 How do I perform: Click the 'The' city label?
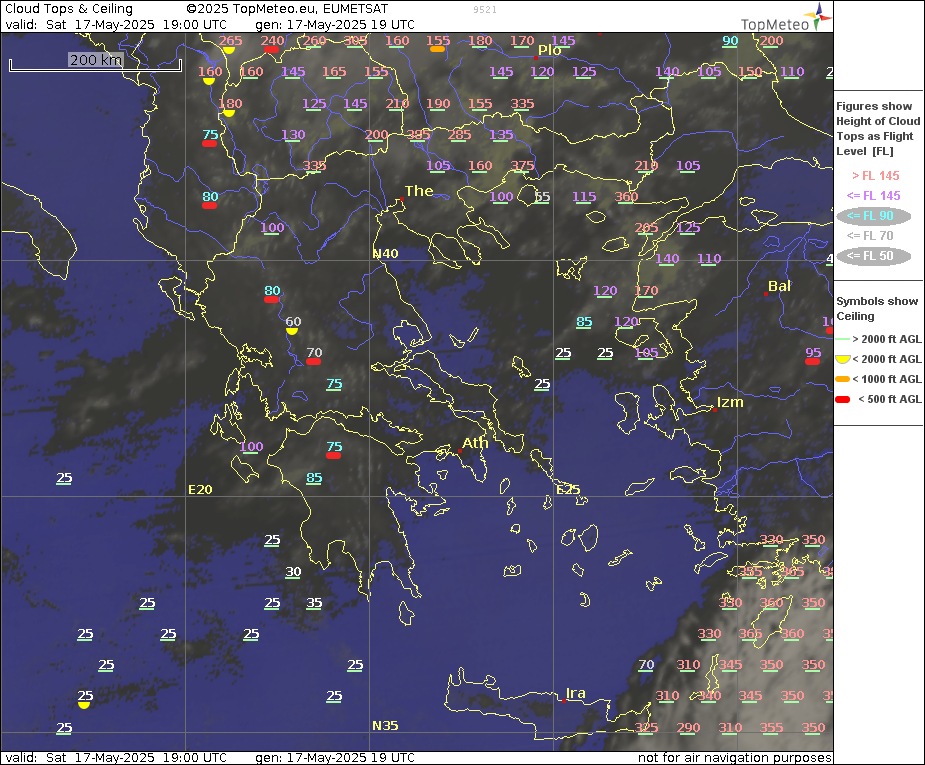[419, 191]
